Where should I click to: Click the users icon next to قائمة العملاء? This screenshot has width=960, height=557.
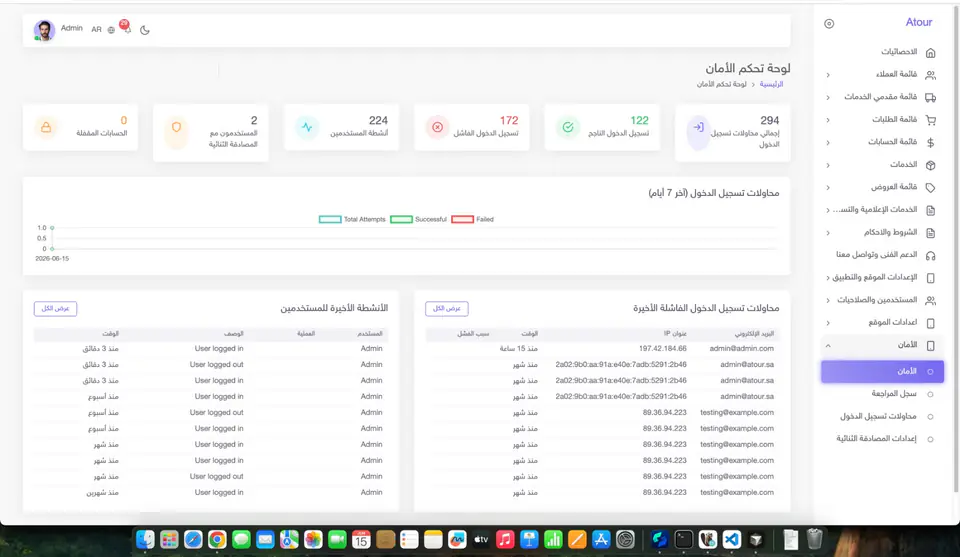tap(931, 75)
